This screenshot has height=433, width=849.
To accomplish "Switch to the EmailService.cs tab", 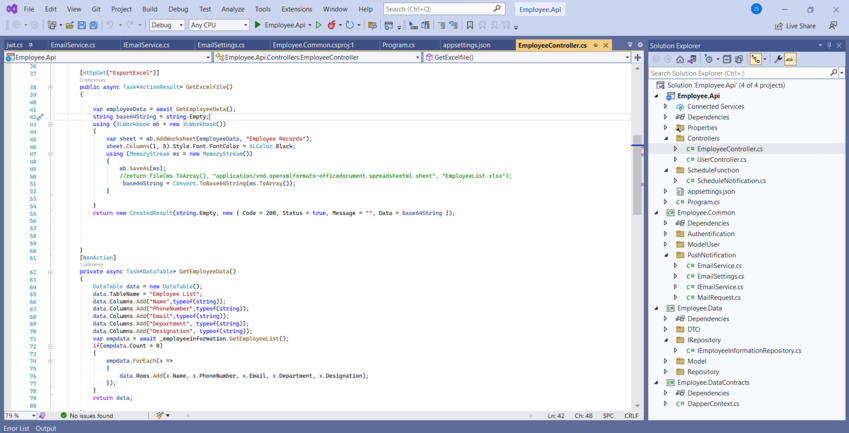I will (73, 45).
